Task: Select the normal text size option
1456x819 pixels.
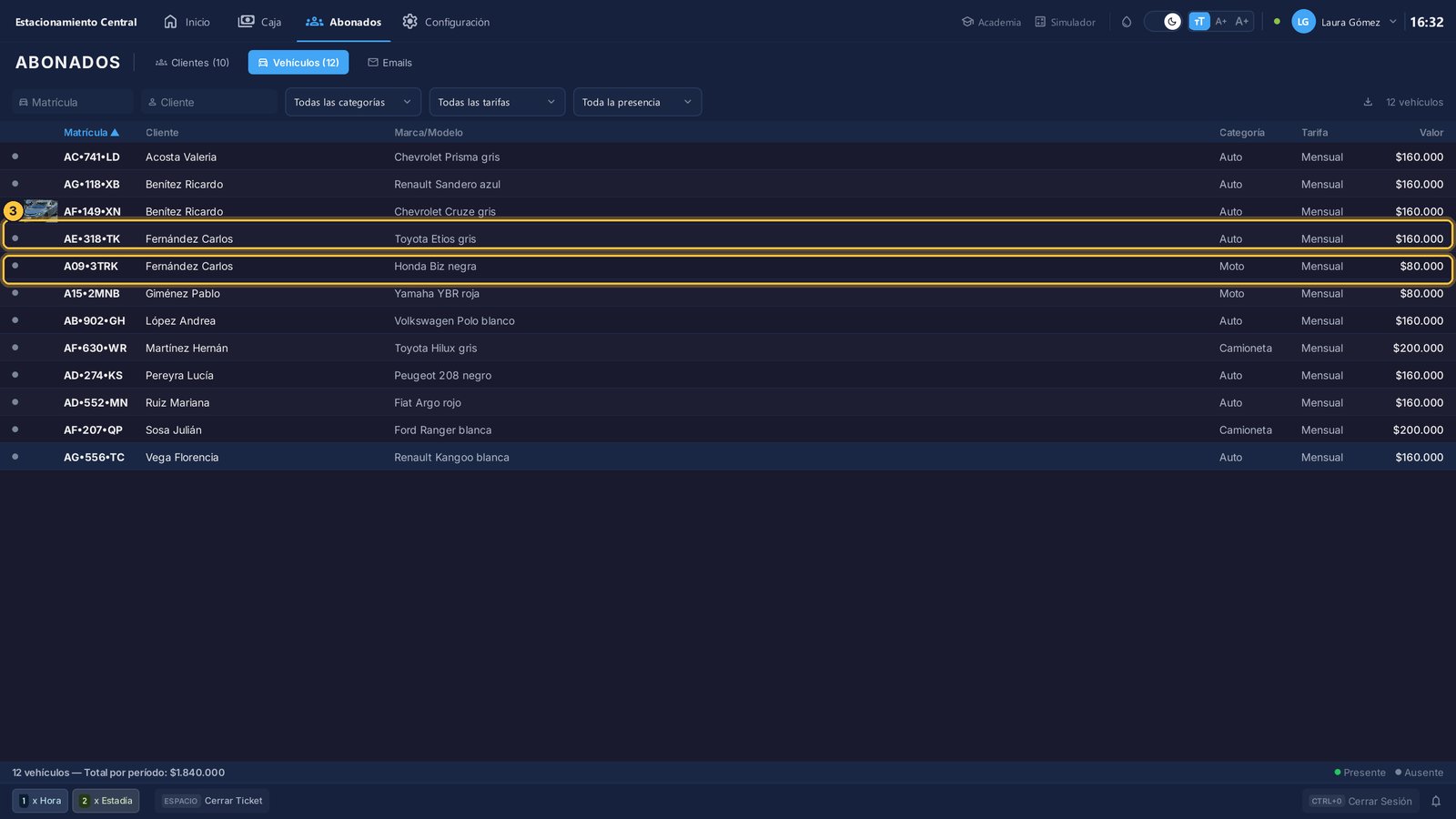Action: (1199, 21)
